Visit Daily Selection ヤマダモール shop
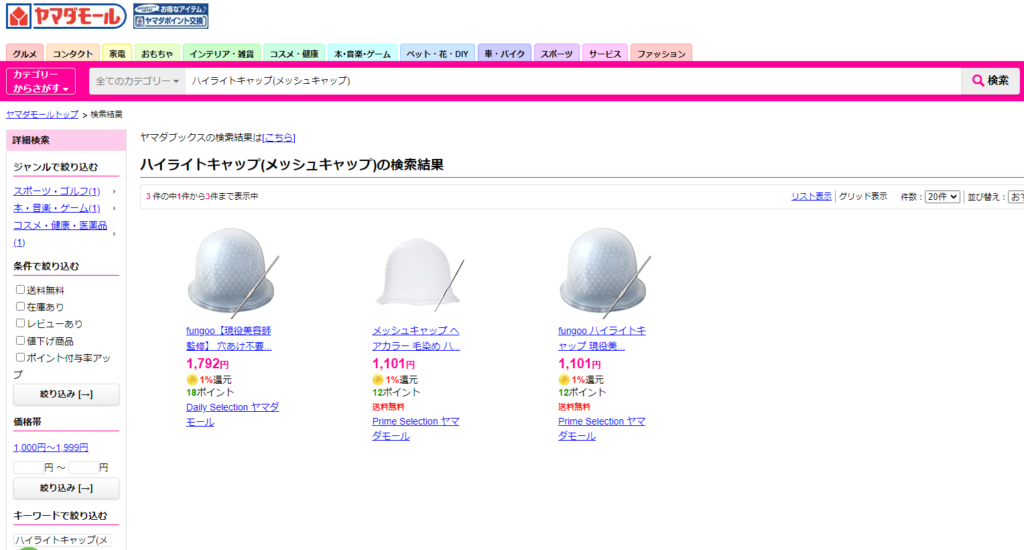1024x550 pixels. (x=232, y=415)
